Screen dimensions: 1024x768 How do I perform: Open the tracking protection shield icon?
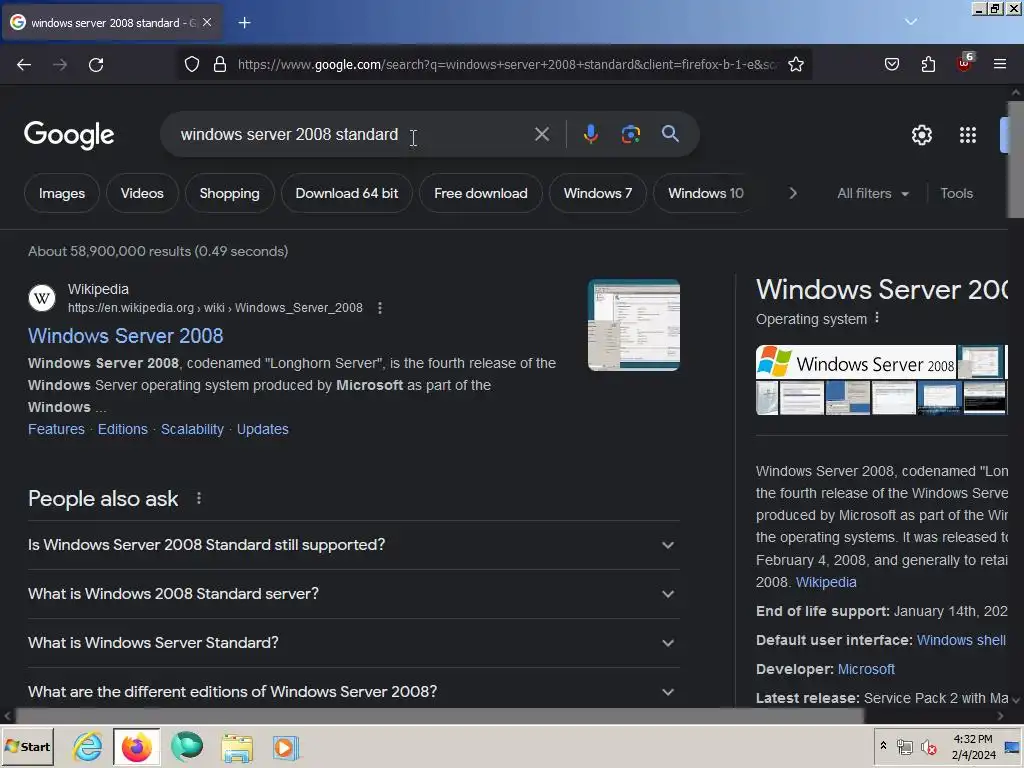click(x=191, y=65)
